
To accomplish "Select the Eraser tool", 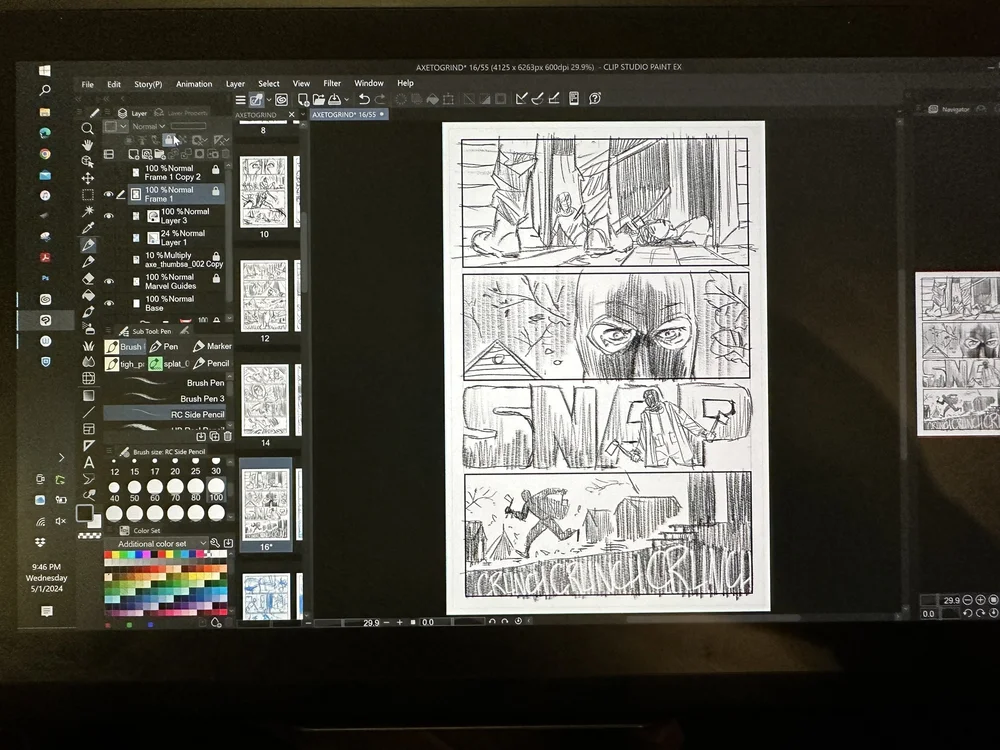I will pyautogui.click(x=88, y=279).
